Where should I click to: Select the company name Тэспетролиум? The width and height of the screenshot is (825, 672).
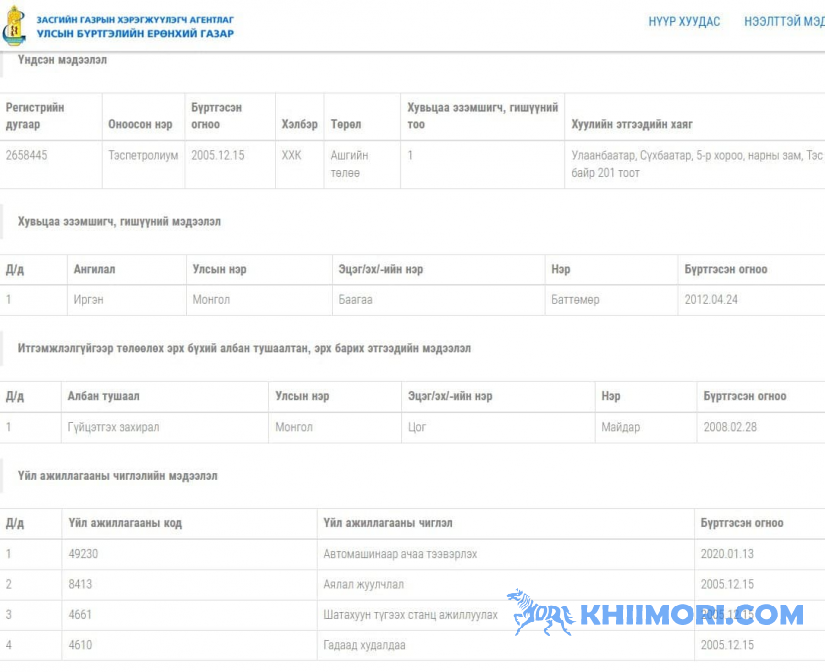coord(143,155)
